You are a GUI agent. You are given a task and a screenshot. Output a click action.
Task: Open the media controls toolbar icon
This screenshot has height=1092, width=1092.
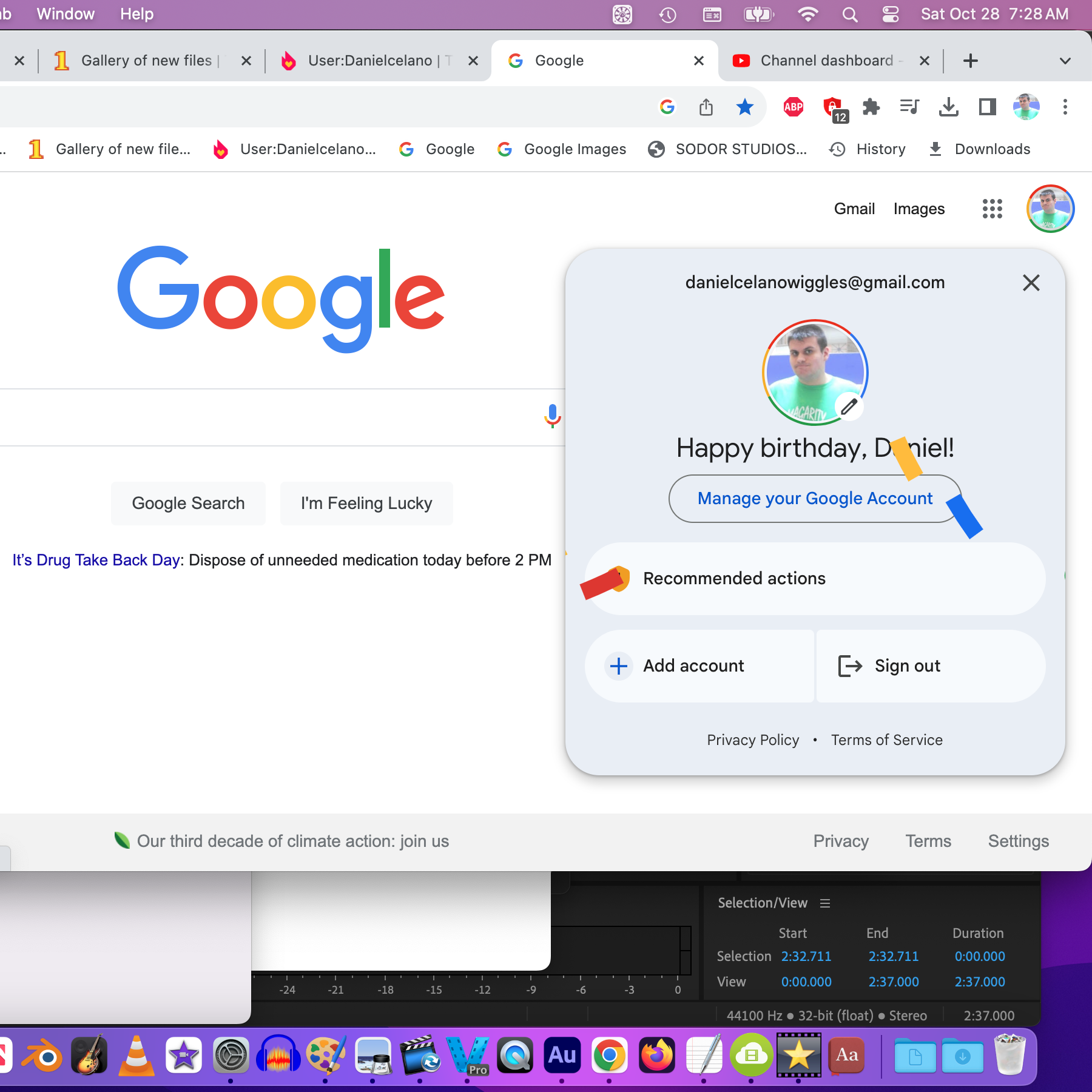coord(909,107)
